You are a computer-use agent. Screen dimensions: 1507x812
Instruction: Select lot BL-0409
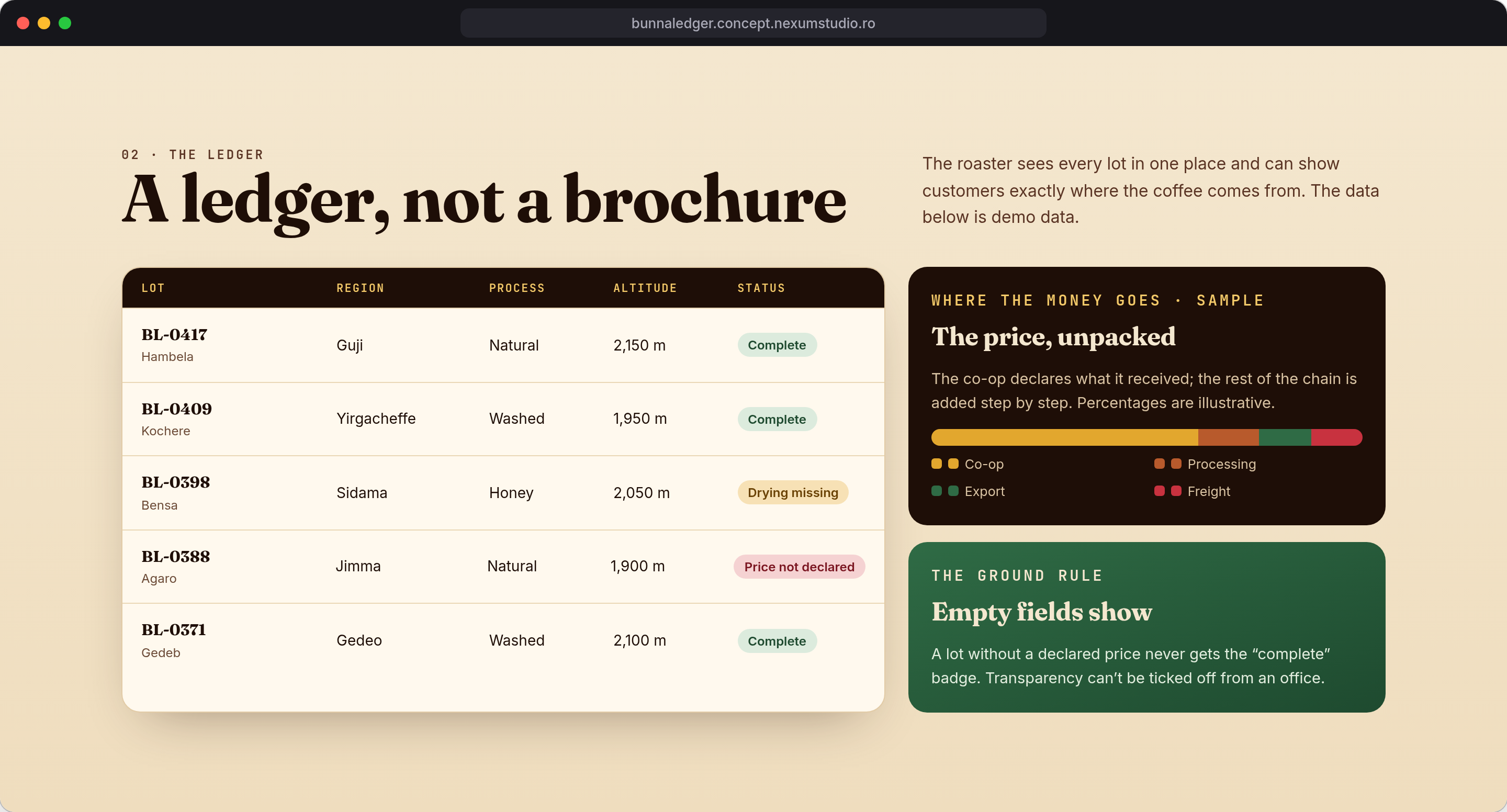coord(176,409)
